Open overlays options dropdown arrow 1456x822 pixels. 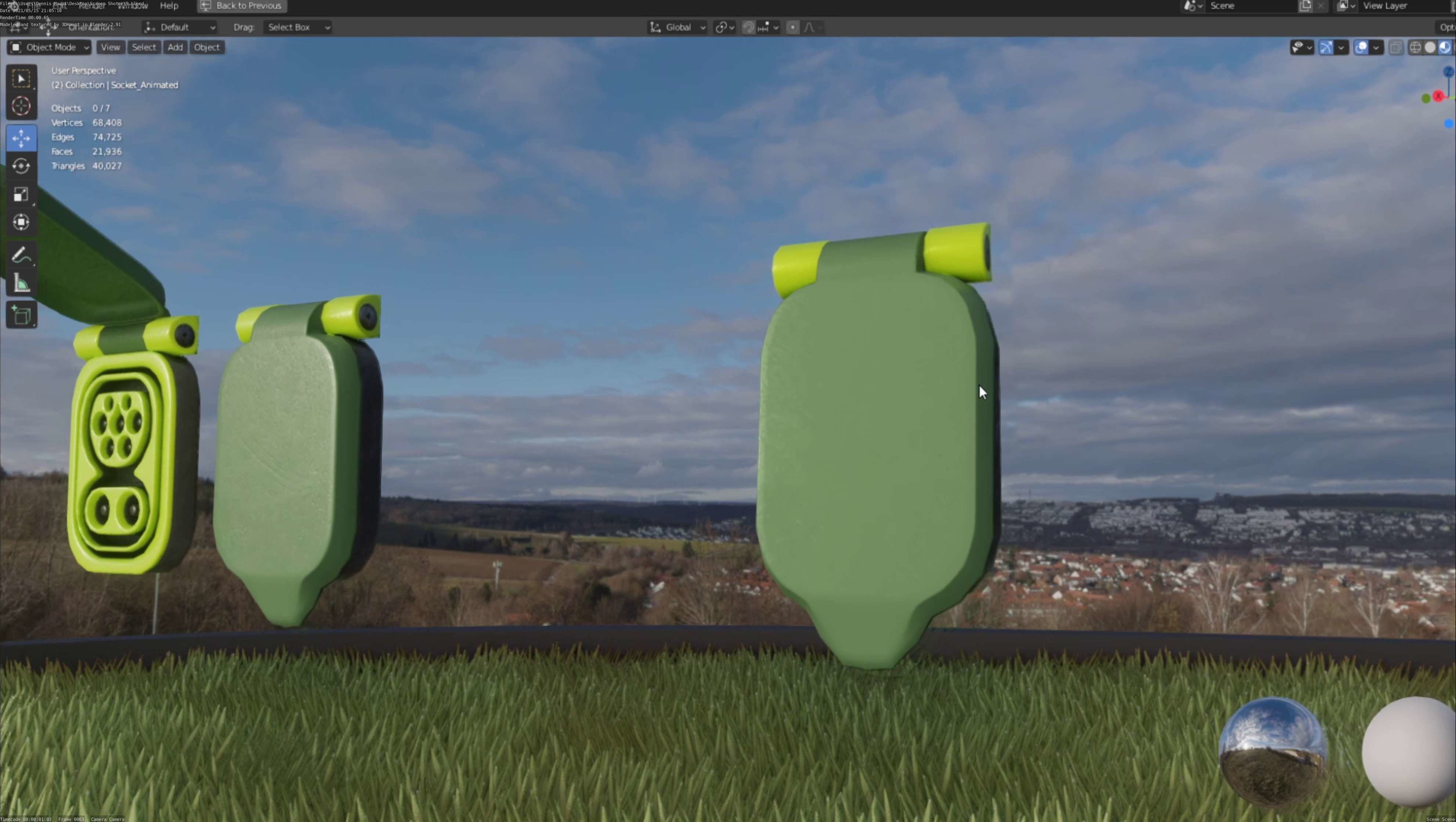tap(1376, 47)
